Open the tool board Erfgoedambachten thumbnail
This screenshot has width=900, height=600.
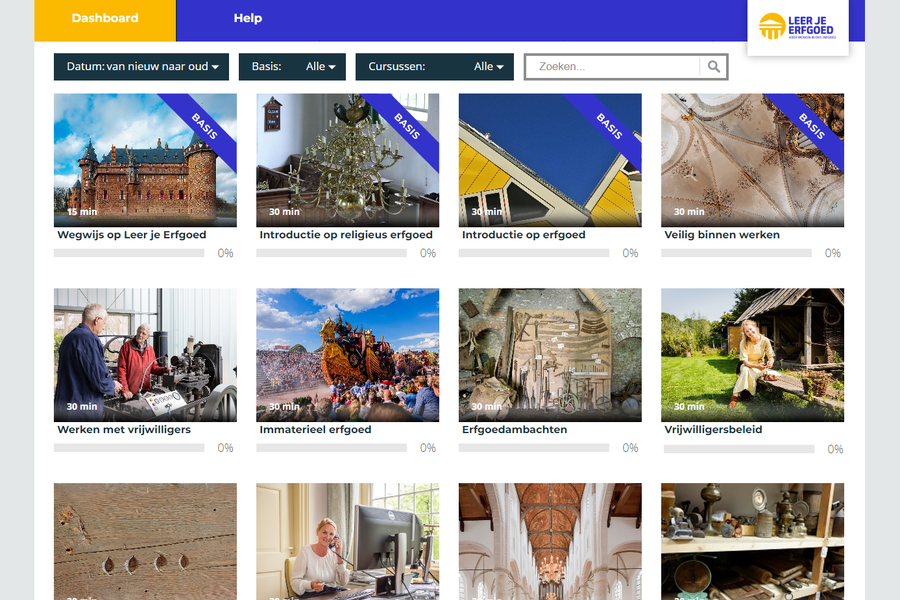pyautogui.click(x=550, y=355)
